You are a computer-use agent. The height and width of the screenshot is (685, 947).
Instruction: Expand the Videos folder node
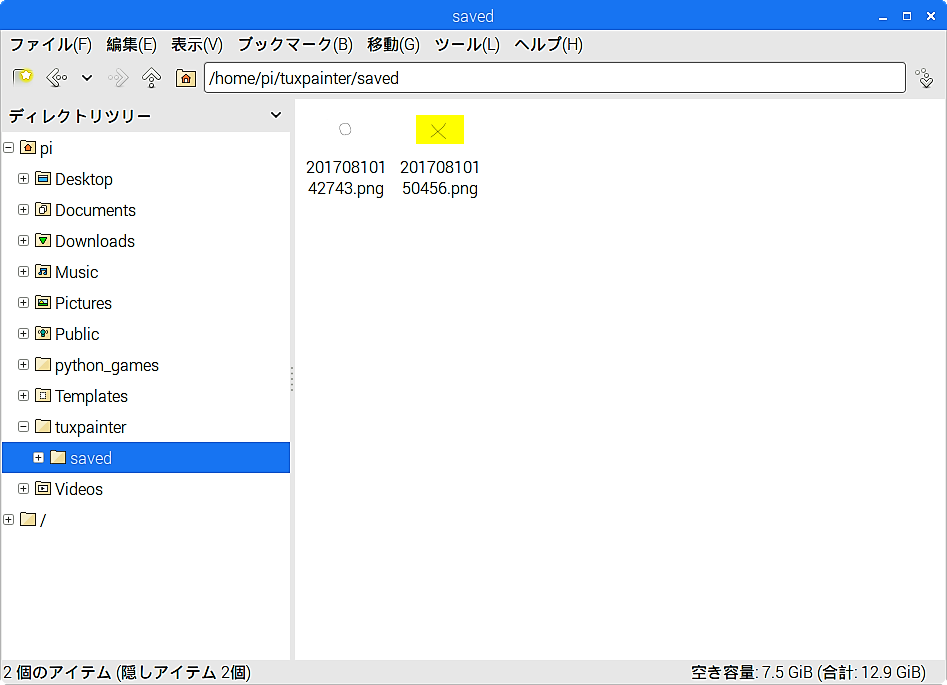click(23, 489)
